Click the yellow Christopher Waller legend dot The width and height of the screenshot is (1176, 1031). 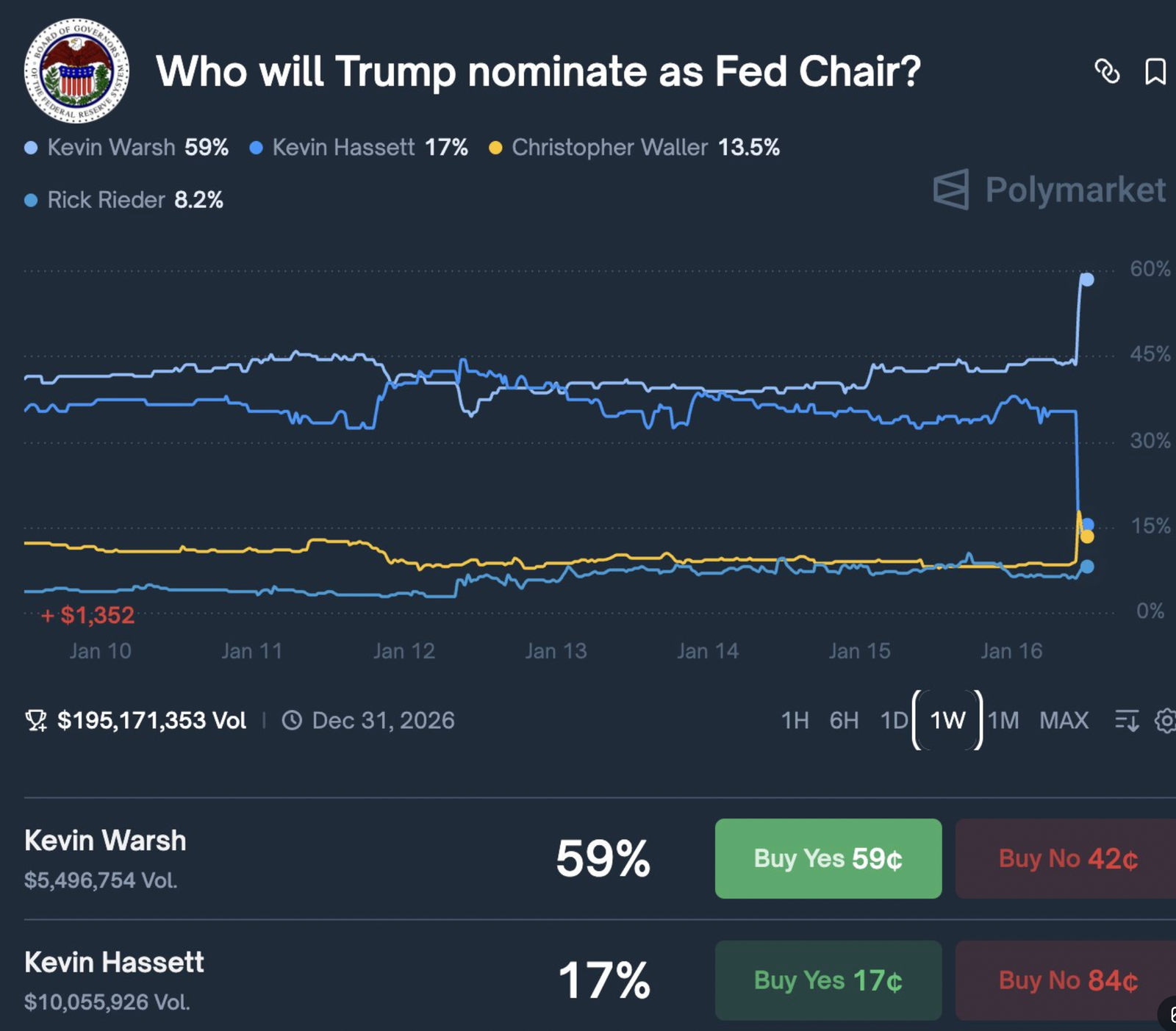(x=495, y=148)
